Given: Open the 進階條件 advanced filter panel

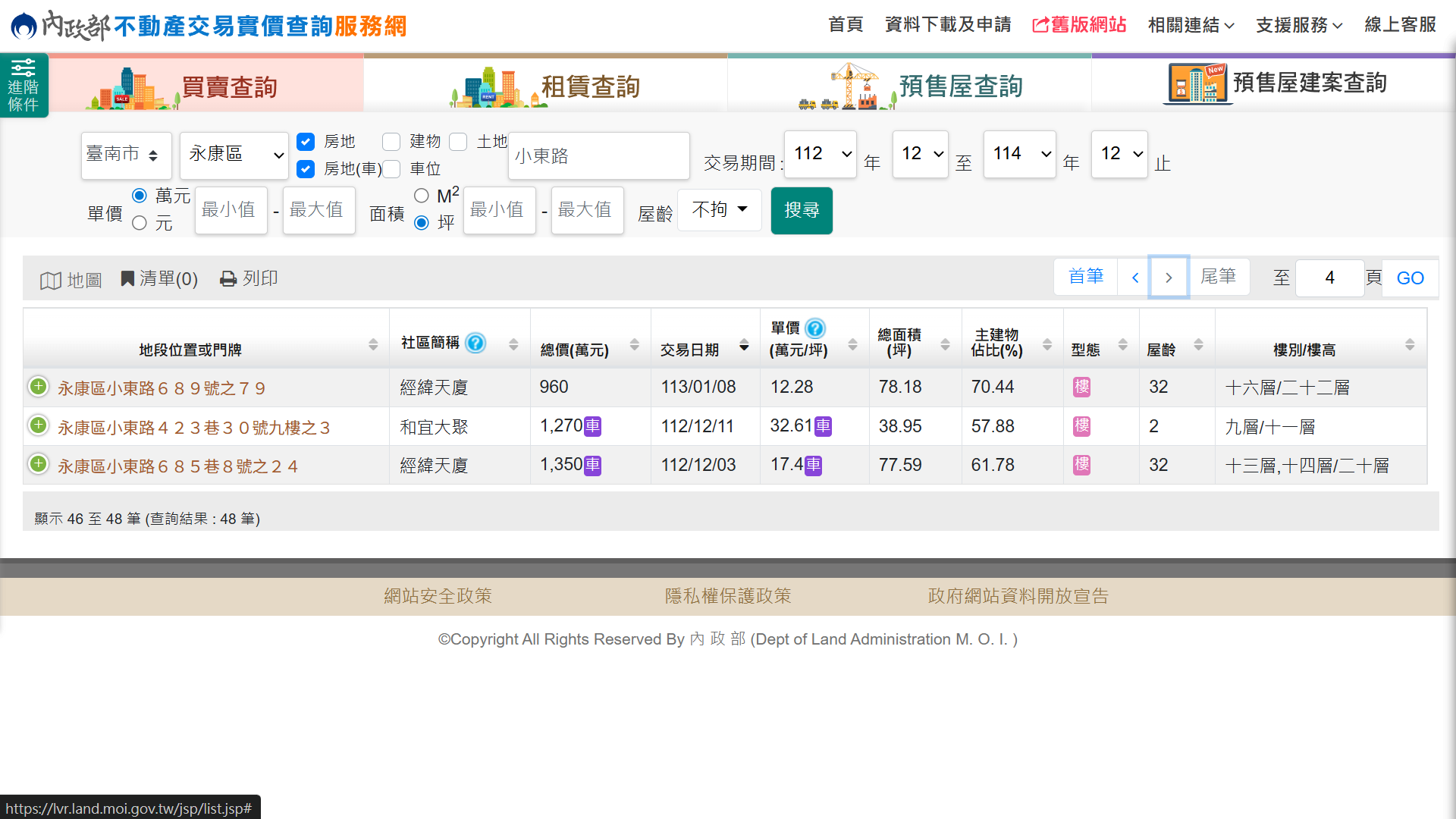Looking at the screenshot, I should [x=24, y=85].
